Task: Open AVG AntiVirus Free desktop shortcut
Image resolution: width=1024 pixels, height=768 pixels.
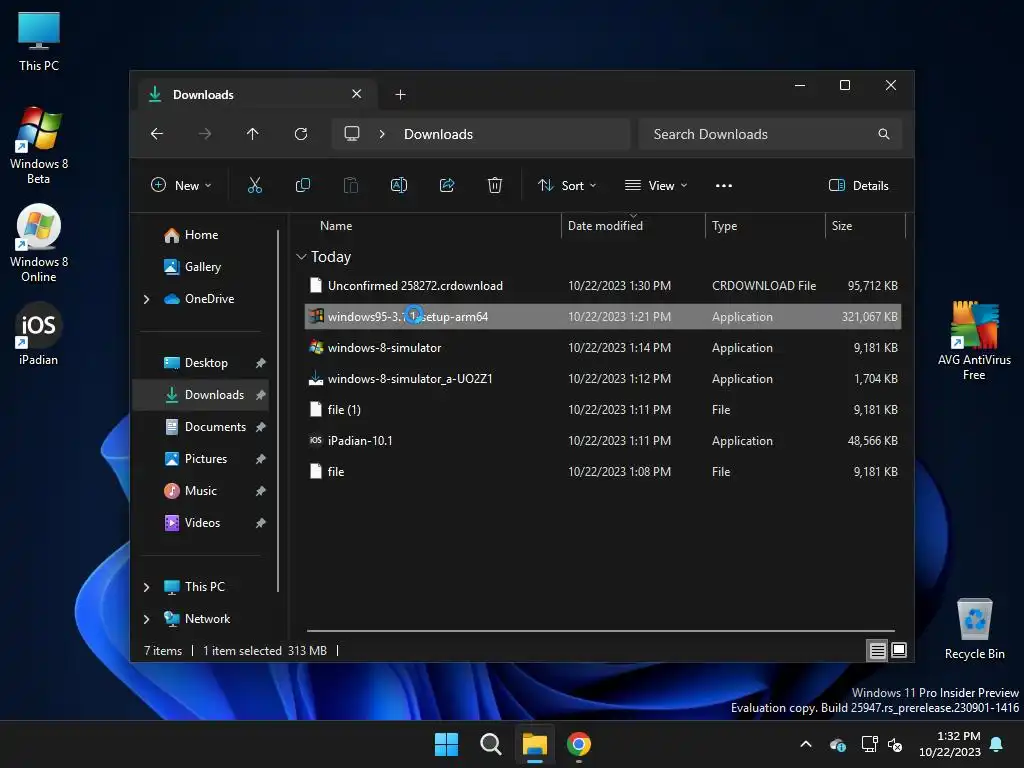Action: point(974,341)
